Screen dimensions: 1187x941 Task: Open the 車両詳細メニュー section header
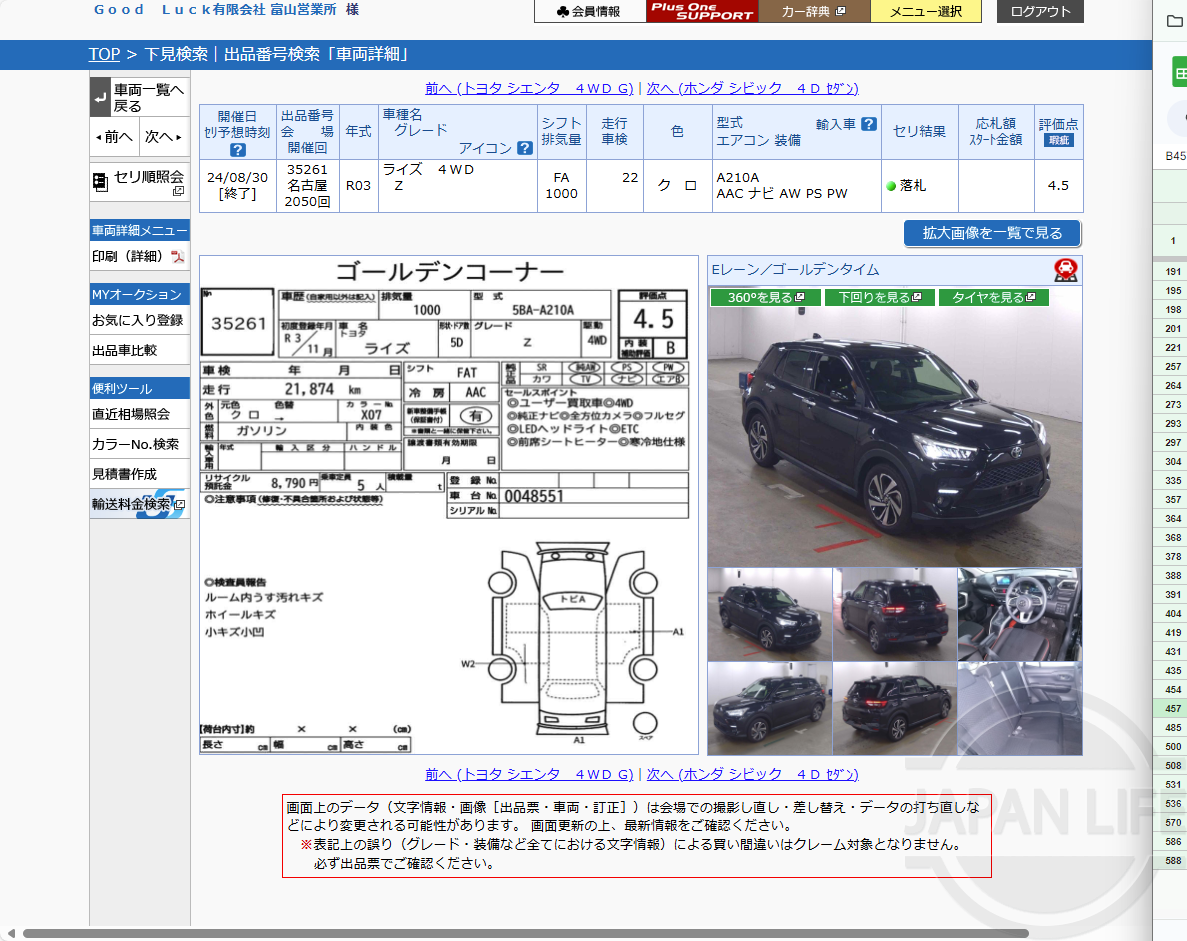(x=139, y=230)
